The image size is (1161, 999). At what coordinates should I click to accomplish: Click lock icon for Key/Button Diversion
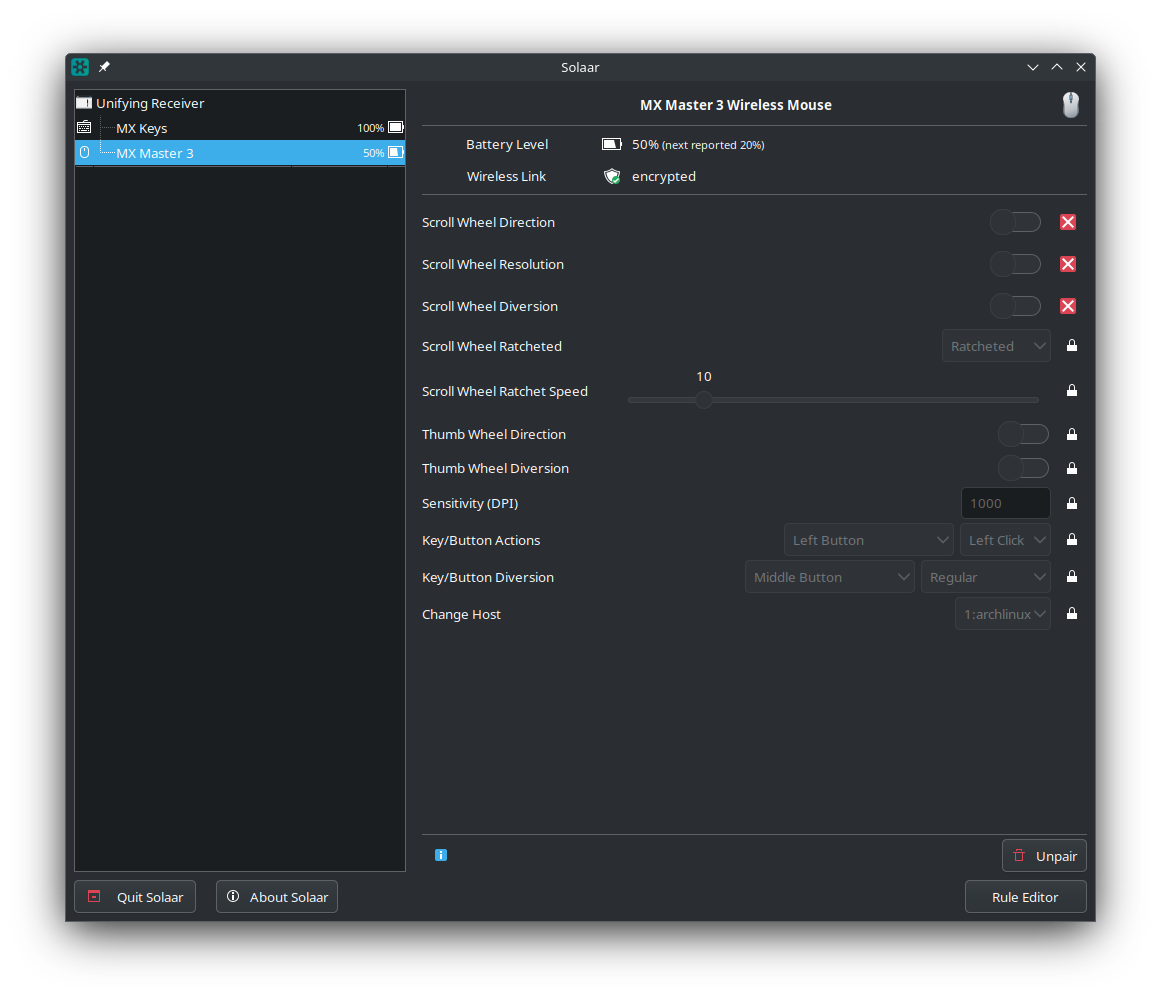(x=1071, y=576)
